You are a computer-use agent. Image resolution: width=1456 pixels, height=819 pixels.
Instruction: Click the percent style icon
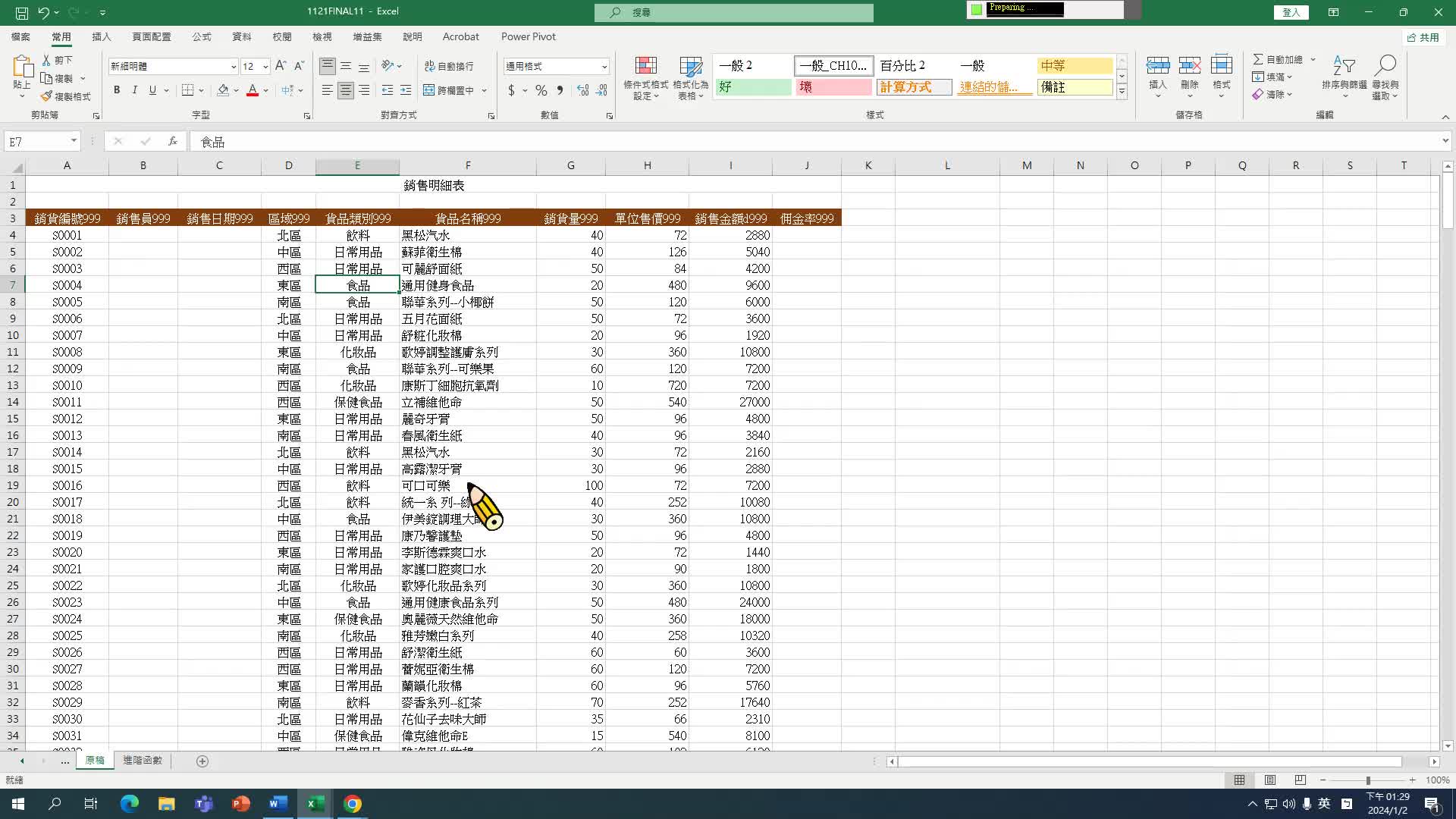[x=541, y=90]
